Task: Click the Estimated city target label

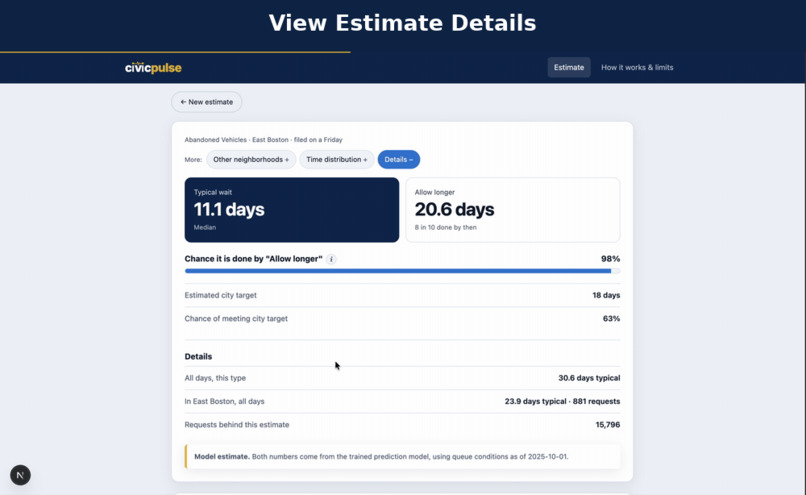Action: click(221, 295)
